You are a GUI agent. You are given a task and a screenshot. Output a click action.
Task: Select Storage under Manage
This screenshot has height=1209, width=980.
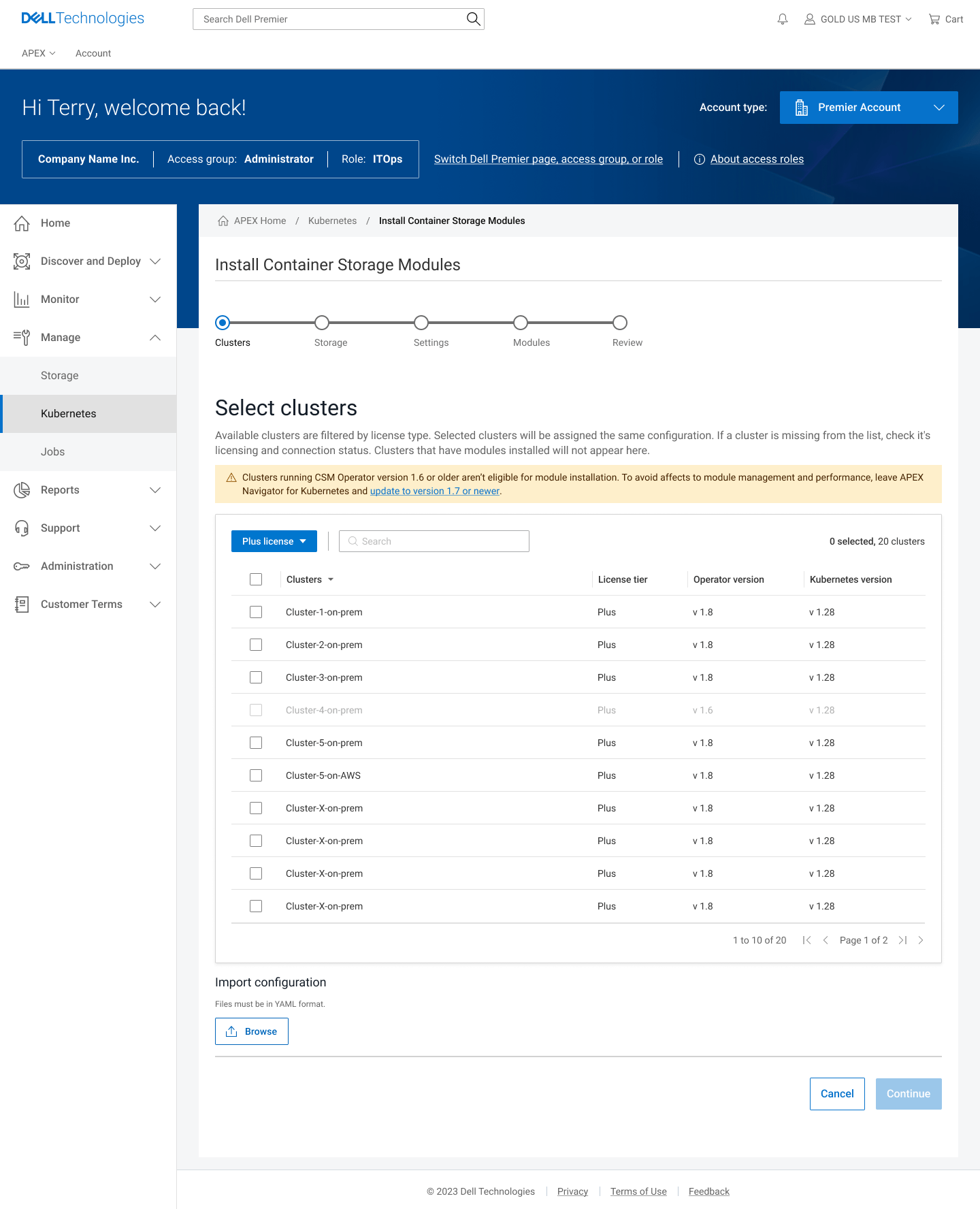tap(88, 376)
